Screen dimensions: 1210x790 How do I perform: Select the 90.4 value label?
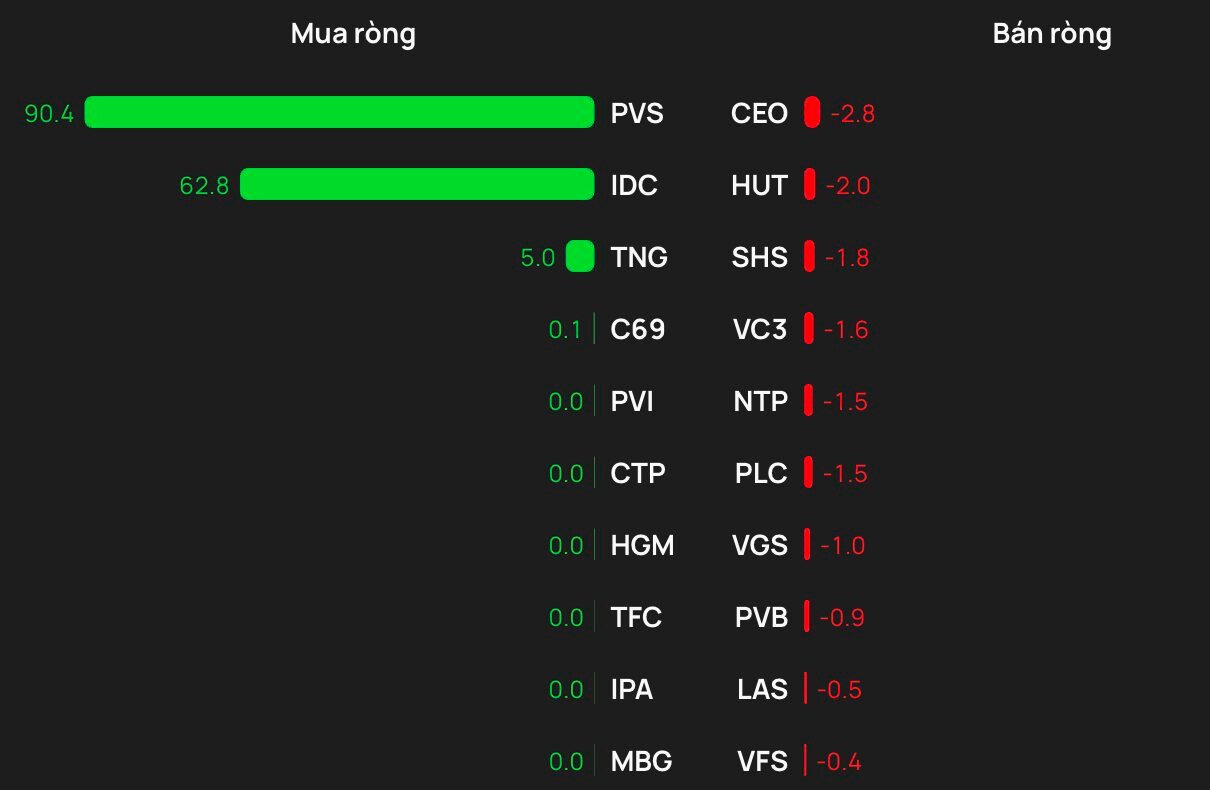coord(49,114)
